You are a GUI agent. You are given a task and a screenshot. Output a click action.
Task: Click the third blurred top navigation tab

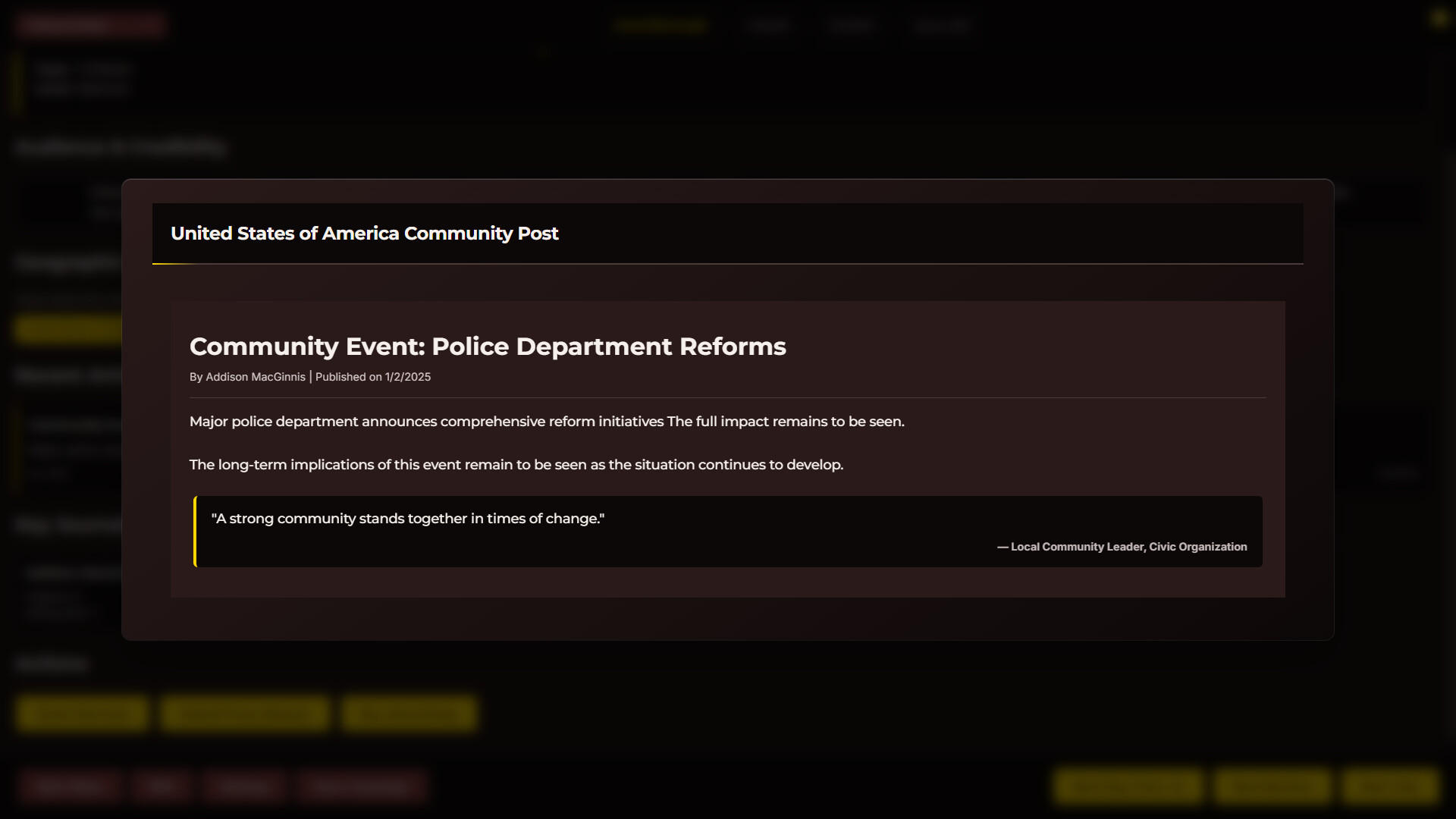[x=852, y=26]
